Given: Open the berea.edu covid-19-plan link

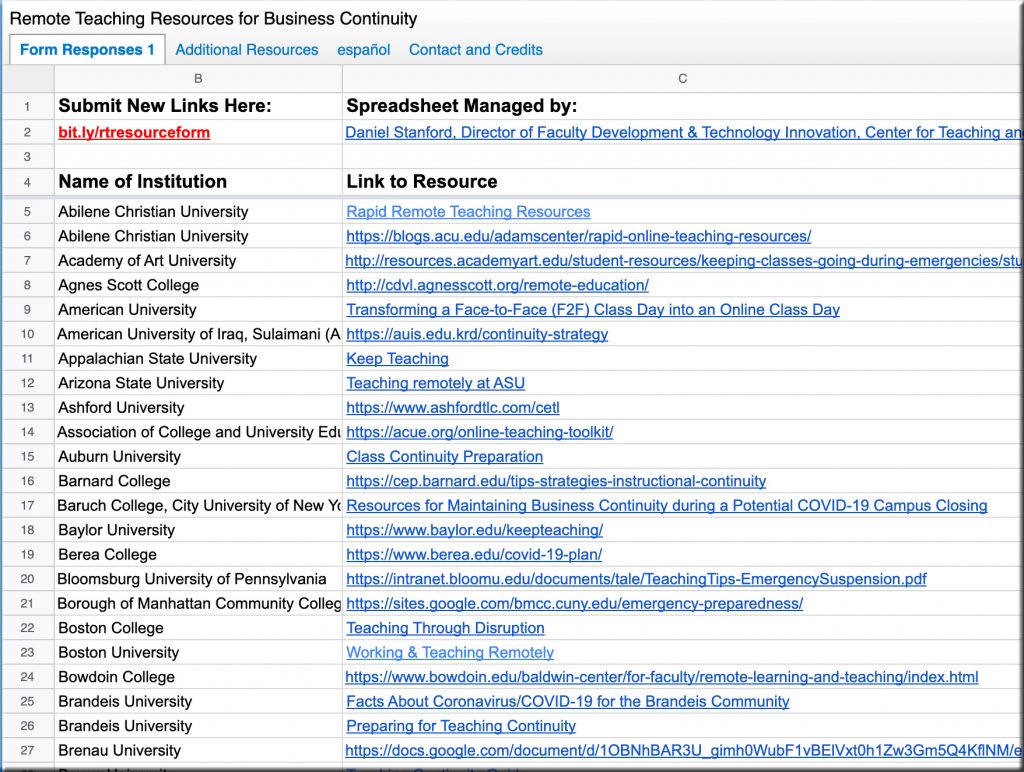Looking at the screenshot, I should pyautogui.click(x=474, y=555).
